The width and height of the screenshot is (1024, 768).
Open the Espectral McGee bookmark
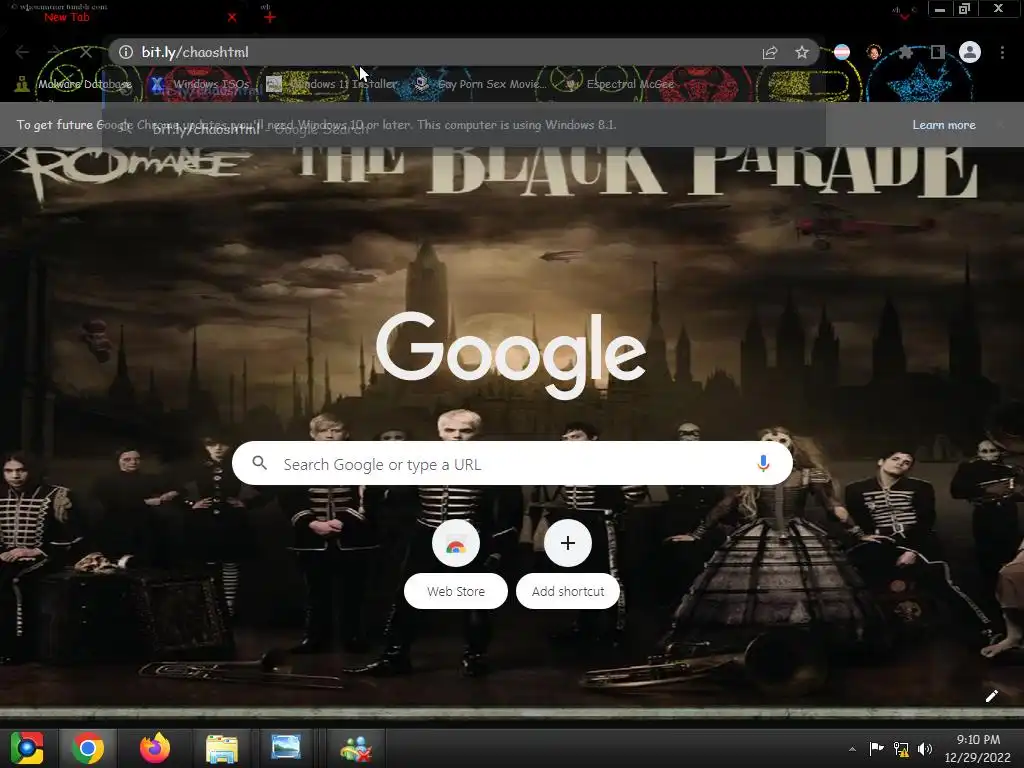[619, 84]
